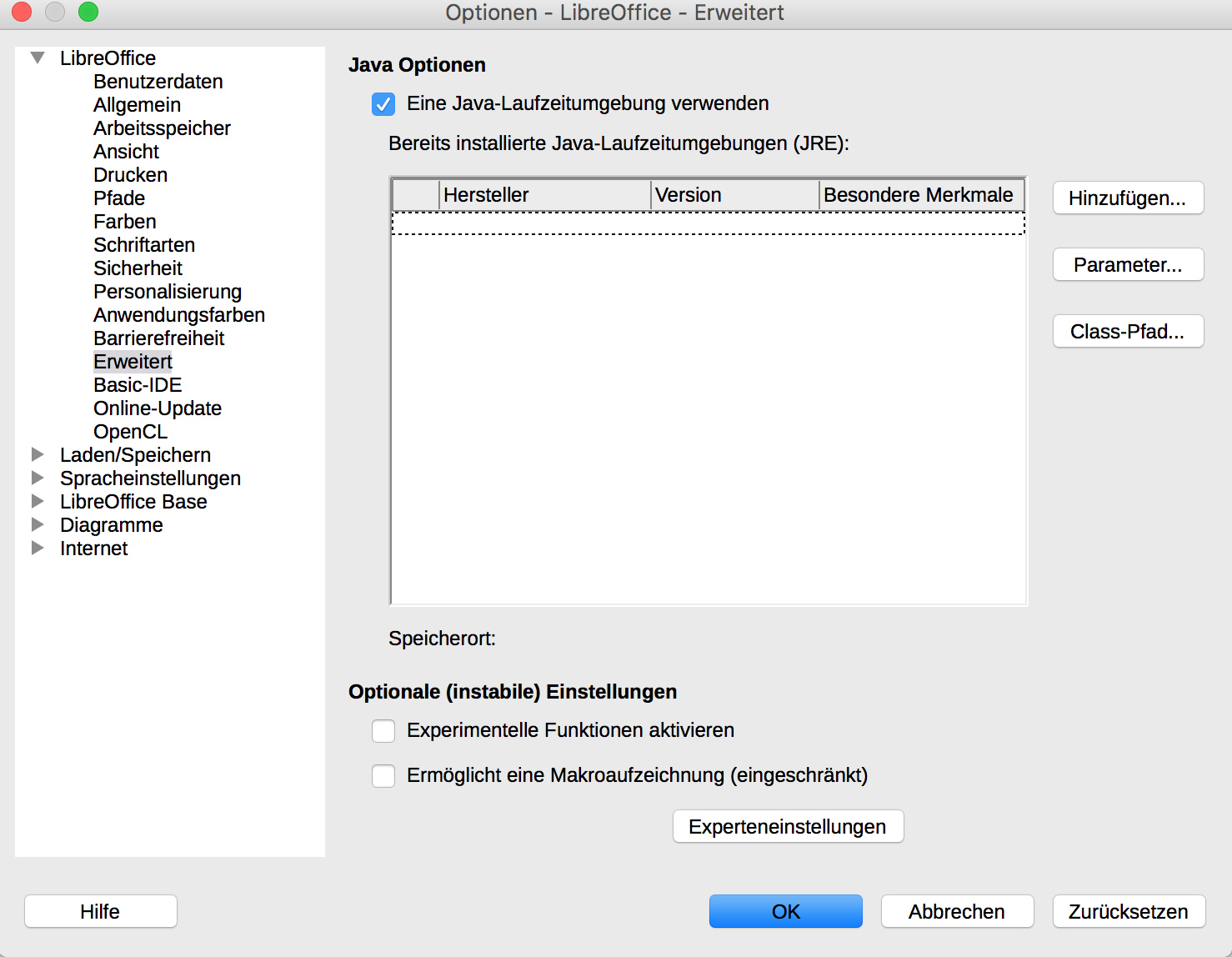
Task: Select Benutzerdaten in the tree
Action: 158,82
